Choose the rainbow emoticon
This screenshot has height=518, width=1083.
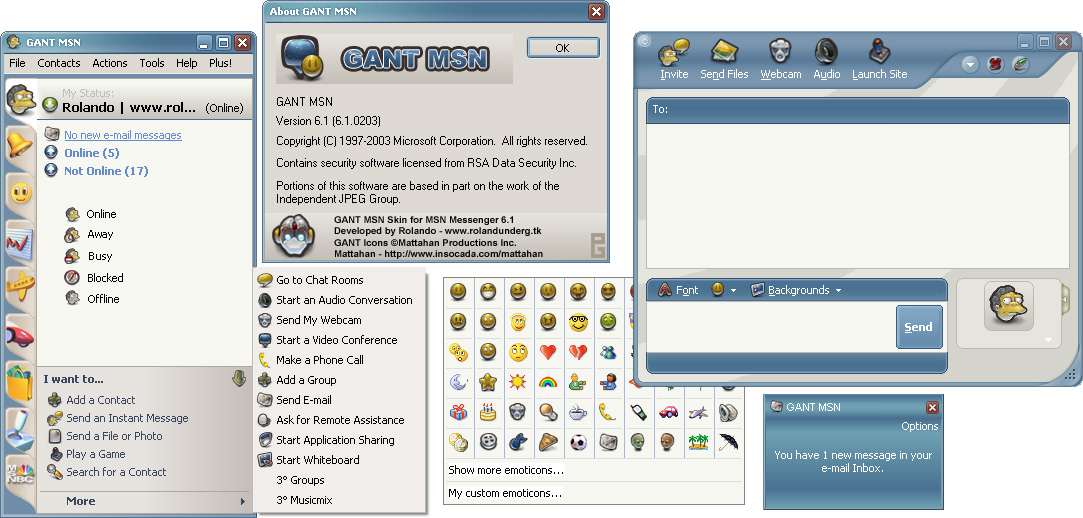(548, 382)
